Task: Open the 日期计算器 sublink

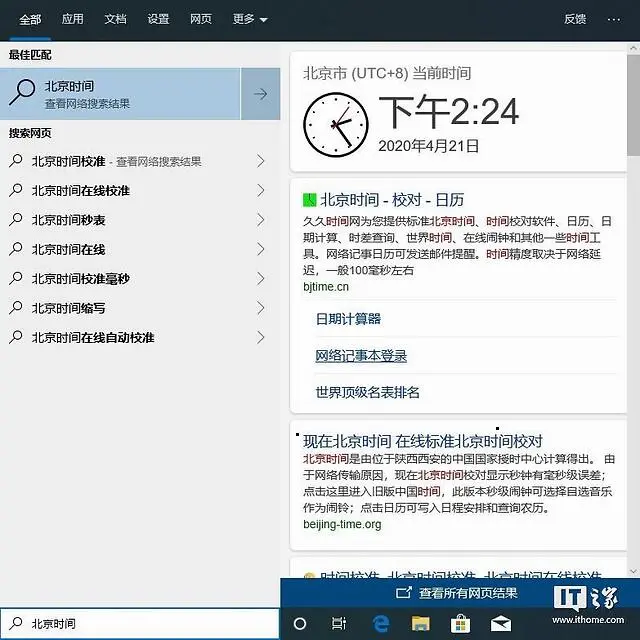Action: (348, 319)
